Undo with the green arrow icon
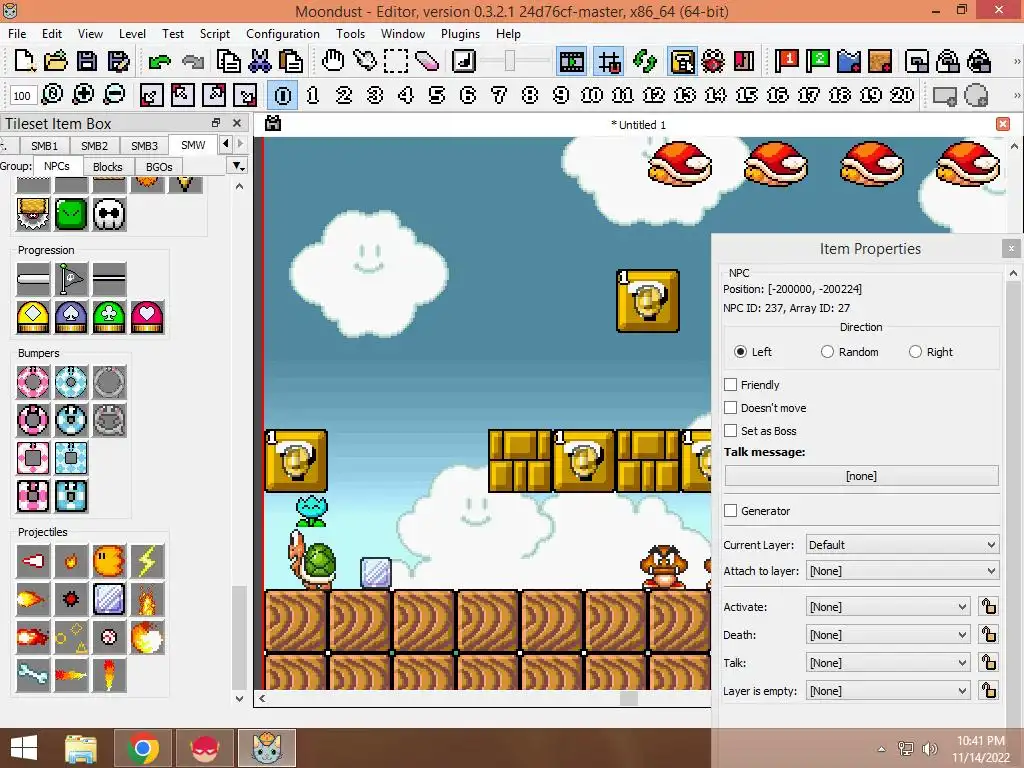Viewport: 1024px width, 768px height. coord(159,61)
